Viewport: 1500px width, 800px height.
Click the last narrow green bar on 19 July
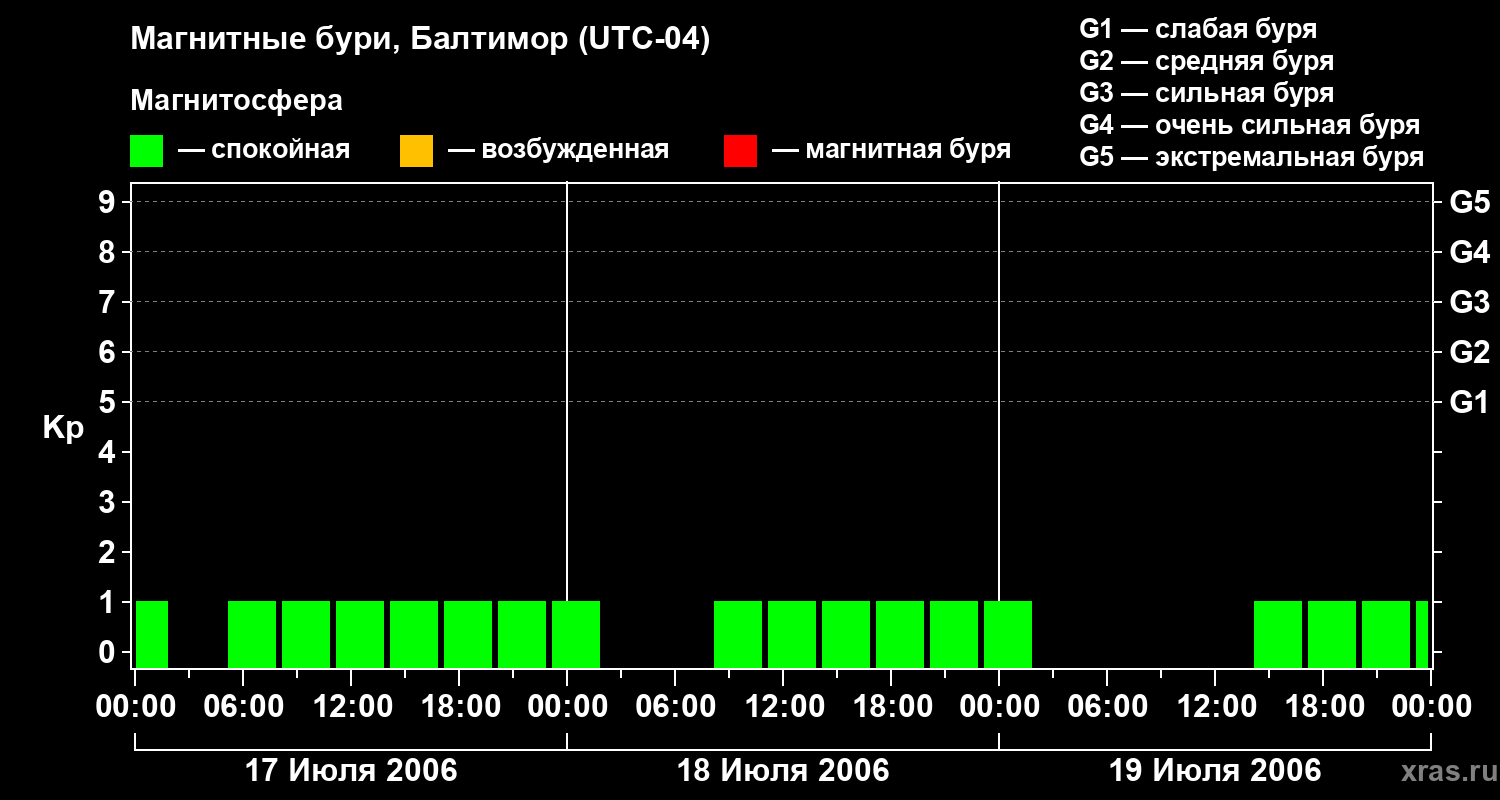pyautogui.click(x=1422, y=634)
